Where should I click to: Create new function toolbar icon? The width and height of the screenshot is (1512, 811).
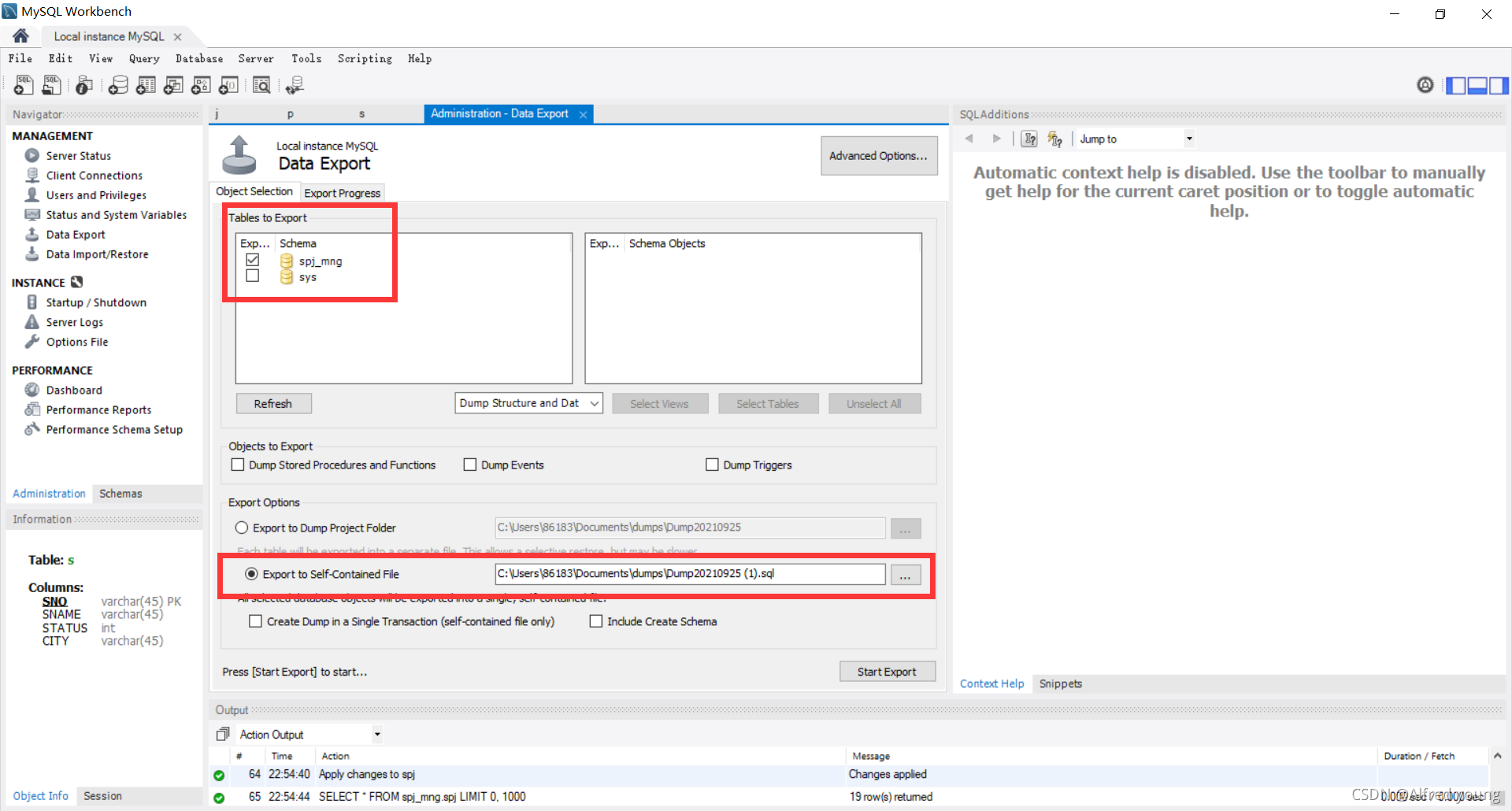(229, 85)
